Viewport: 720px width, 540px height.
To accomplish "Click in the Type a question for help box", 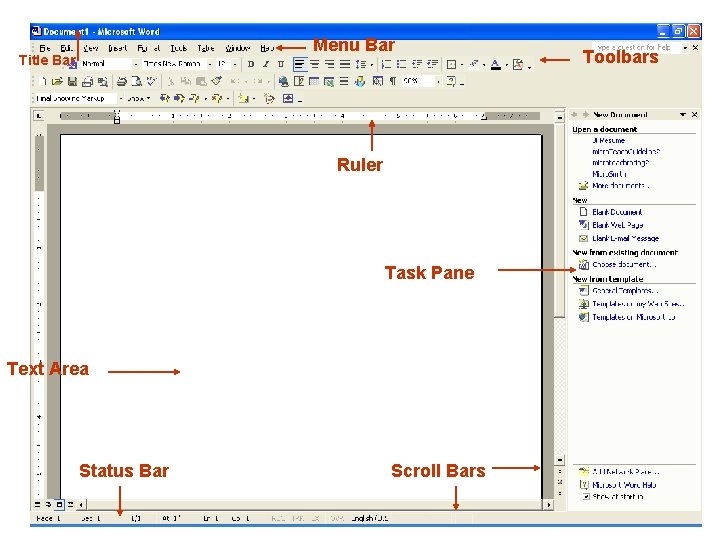I will coord(637,47).
